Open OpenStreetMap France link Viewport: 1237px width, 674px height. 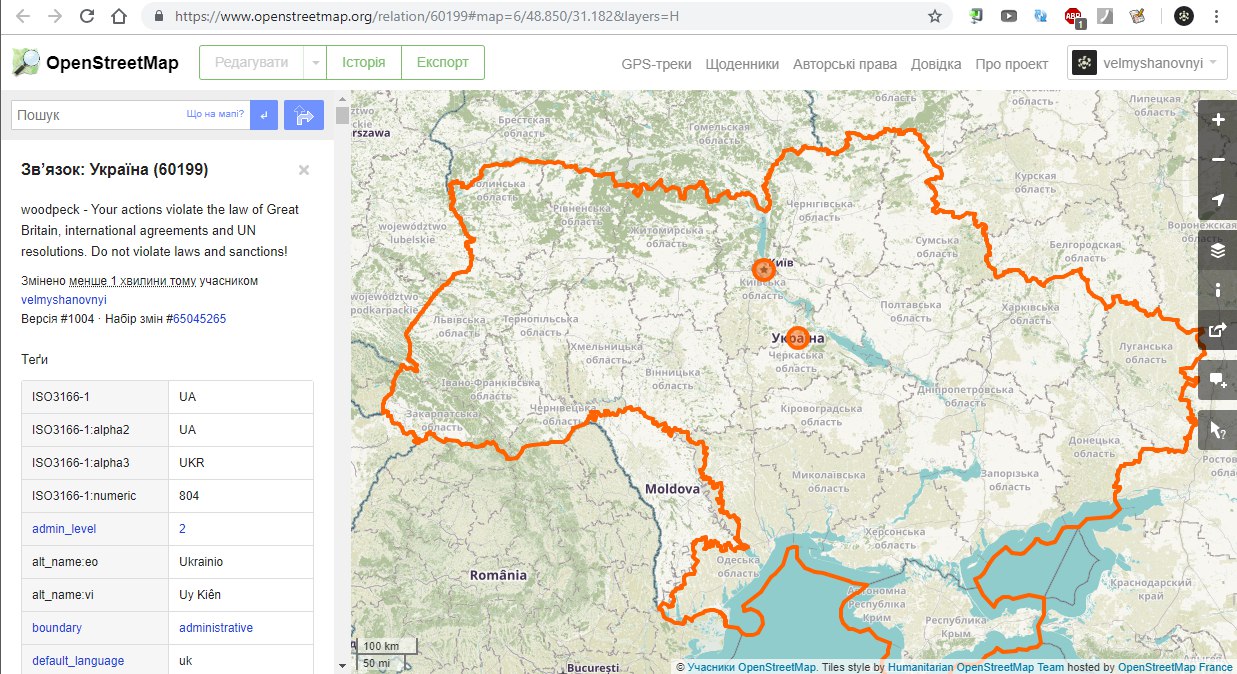point(1175,667)
